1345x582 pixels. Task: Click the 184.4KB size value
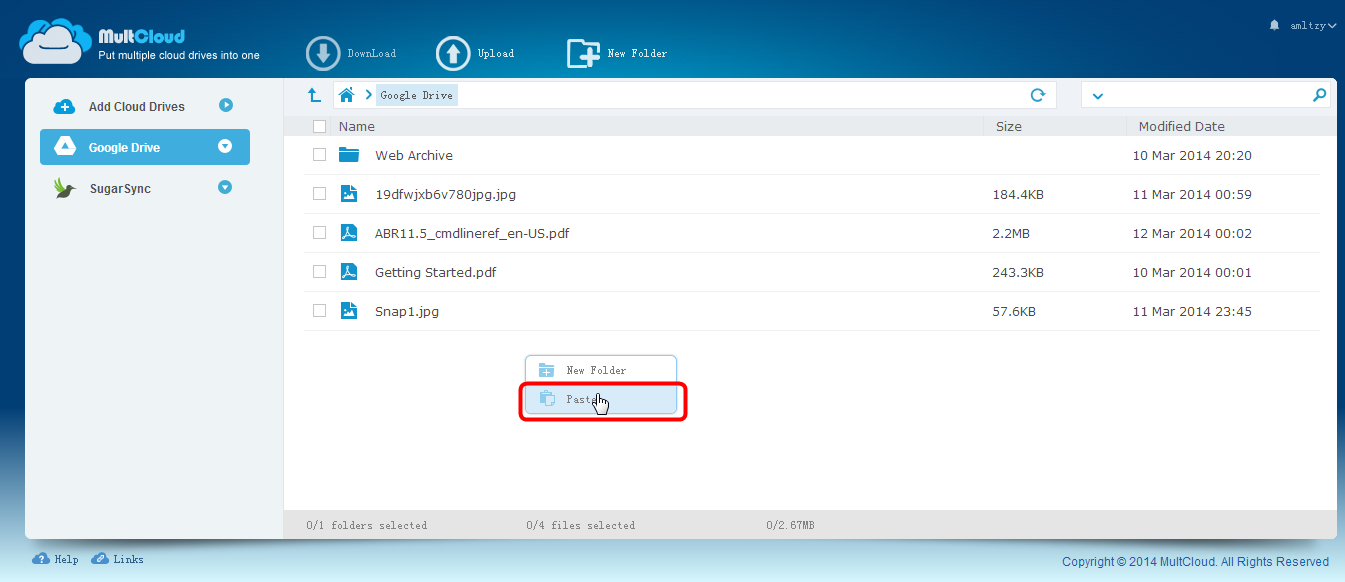coord(1018,194)
